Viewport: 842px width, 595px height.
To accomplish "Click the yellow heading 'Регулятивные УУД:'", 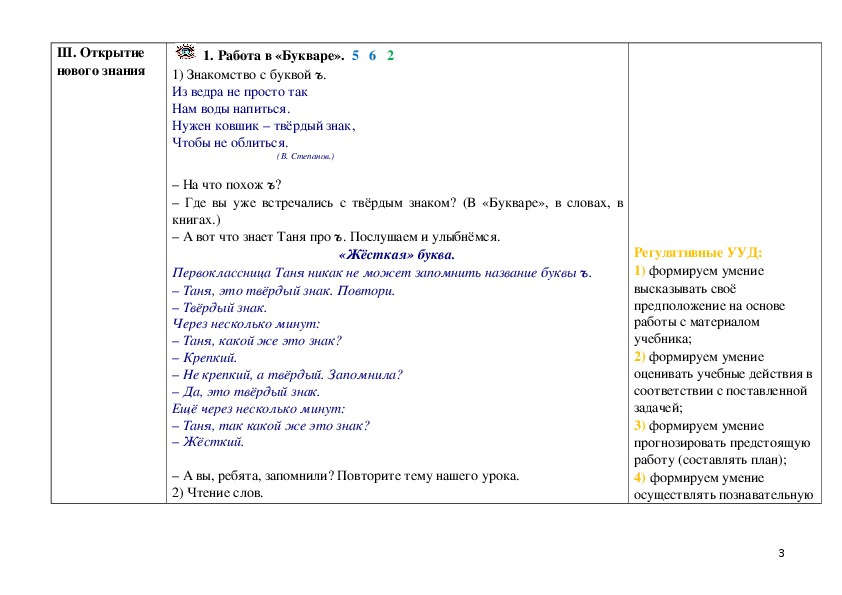I will tap(698, 252).
